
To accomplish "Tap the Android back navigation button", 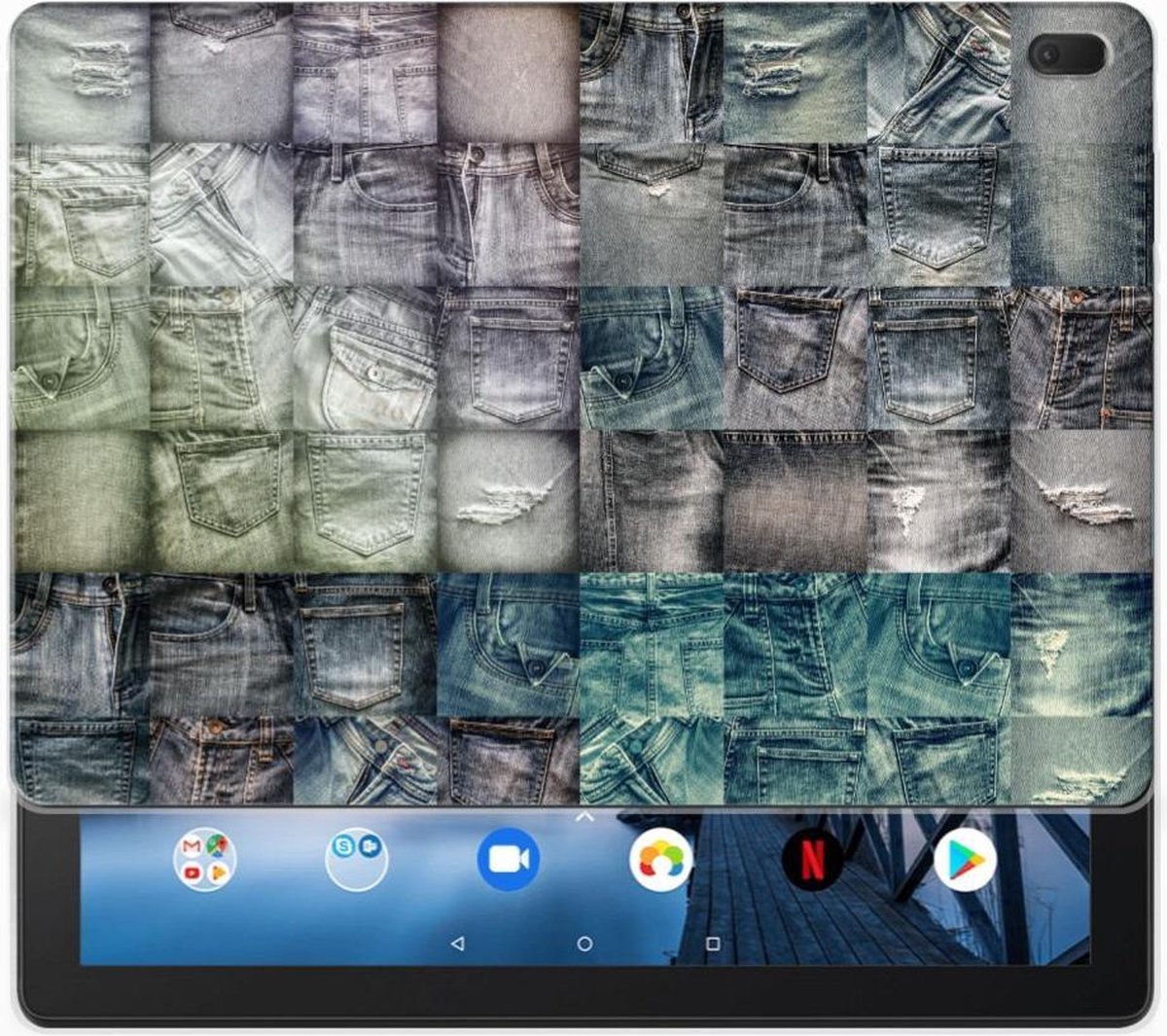I will point(458,944).
